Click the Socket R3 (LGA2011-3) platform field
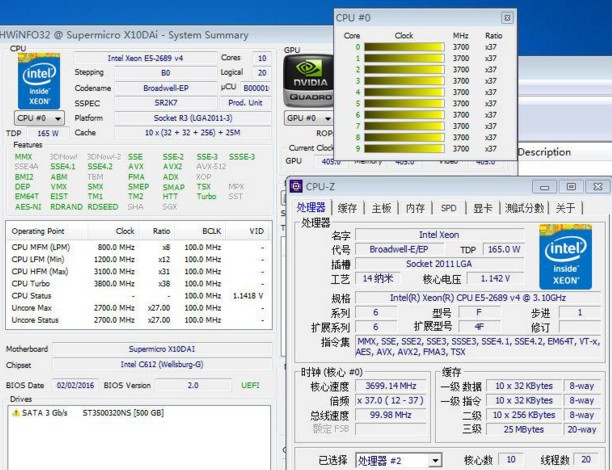Viewport: 612px width, 470px height. click(x=193, y=118)
